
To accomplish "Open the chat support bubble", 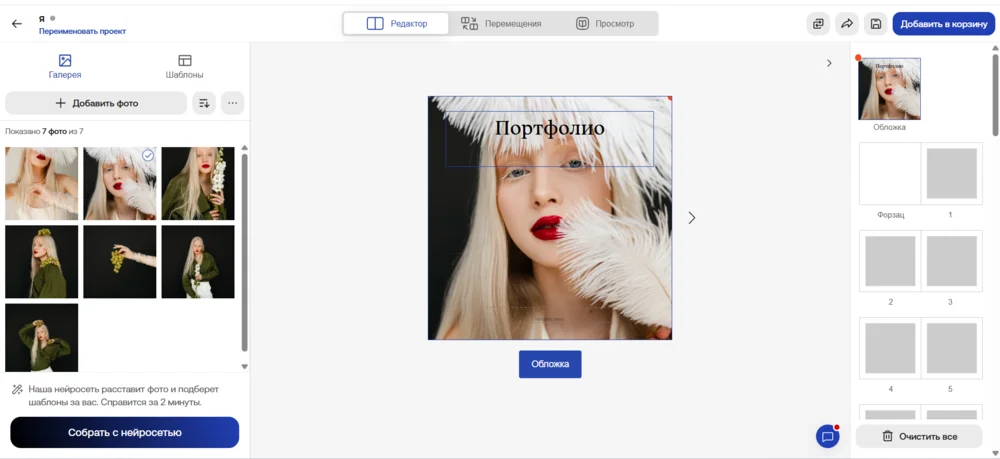I will click(827, 437).
